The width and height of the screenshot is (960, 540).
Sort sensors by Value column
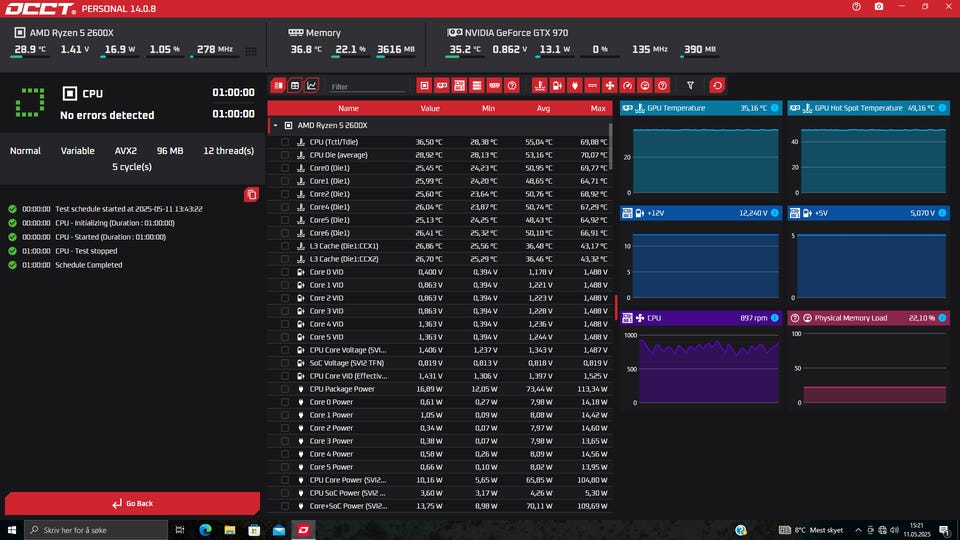430,108
